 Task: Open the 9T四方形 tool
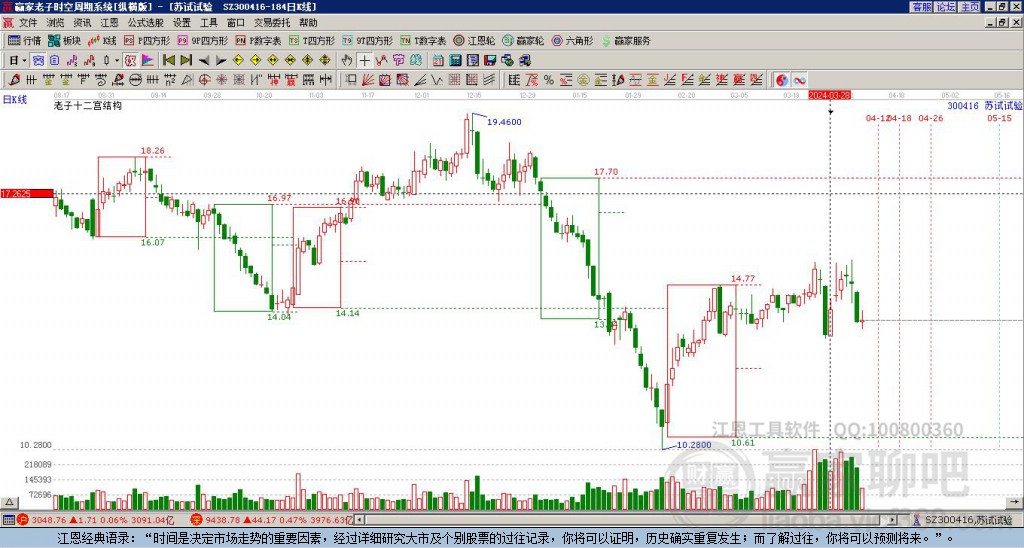[x=368, y=40]
